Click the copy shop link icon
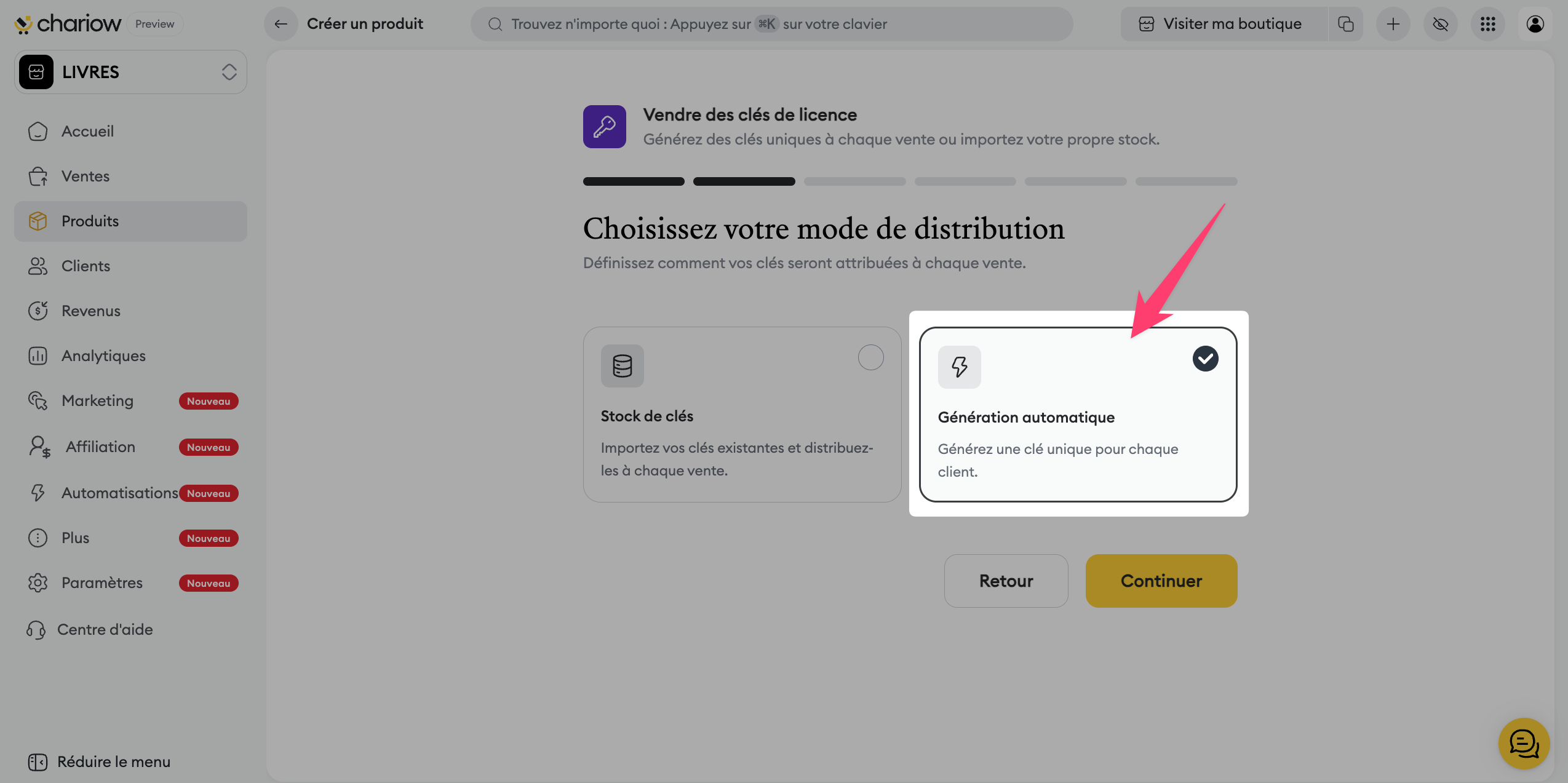The height and width of the screenshot is (783, 1568). tap(1345, 24)
